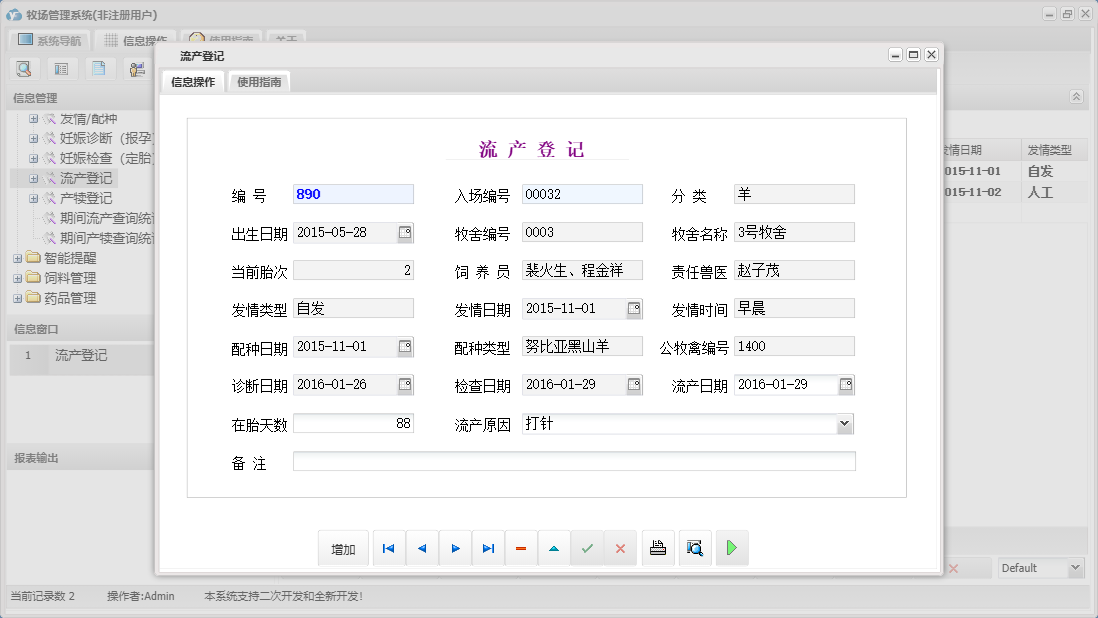
Task: Go to the next record
Action: pyautogui.click(x=455, y=548)
